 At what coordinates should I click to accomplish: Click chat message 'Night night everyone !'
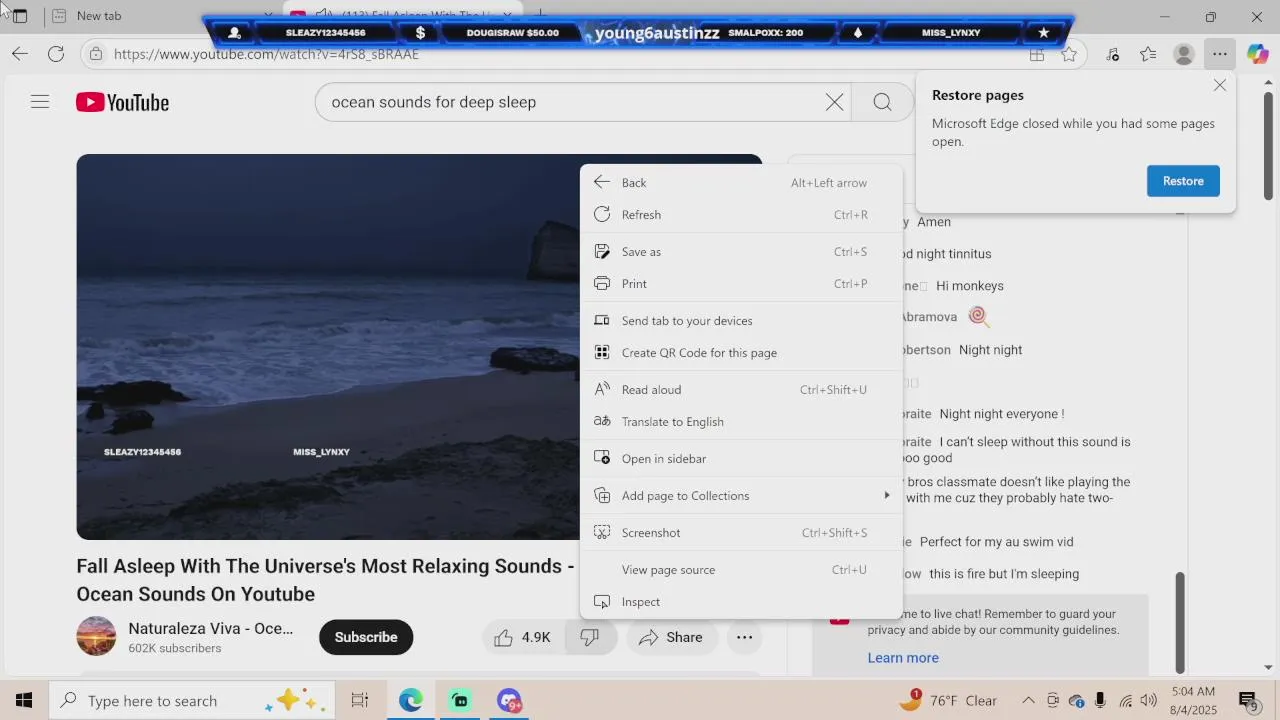tap(1002, 413)
